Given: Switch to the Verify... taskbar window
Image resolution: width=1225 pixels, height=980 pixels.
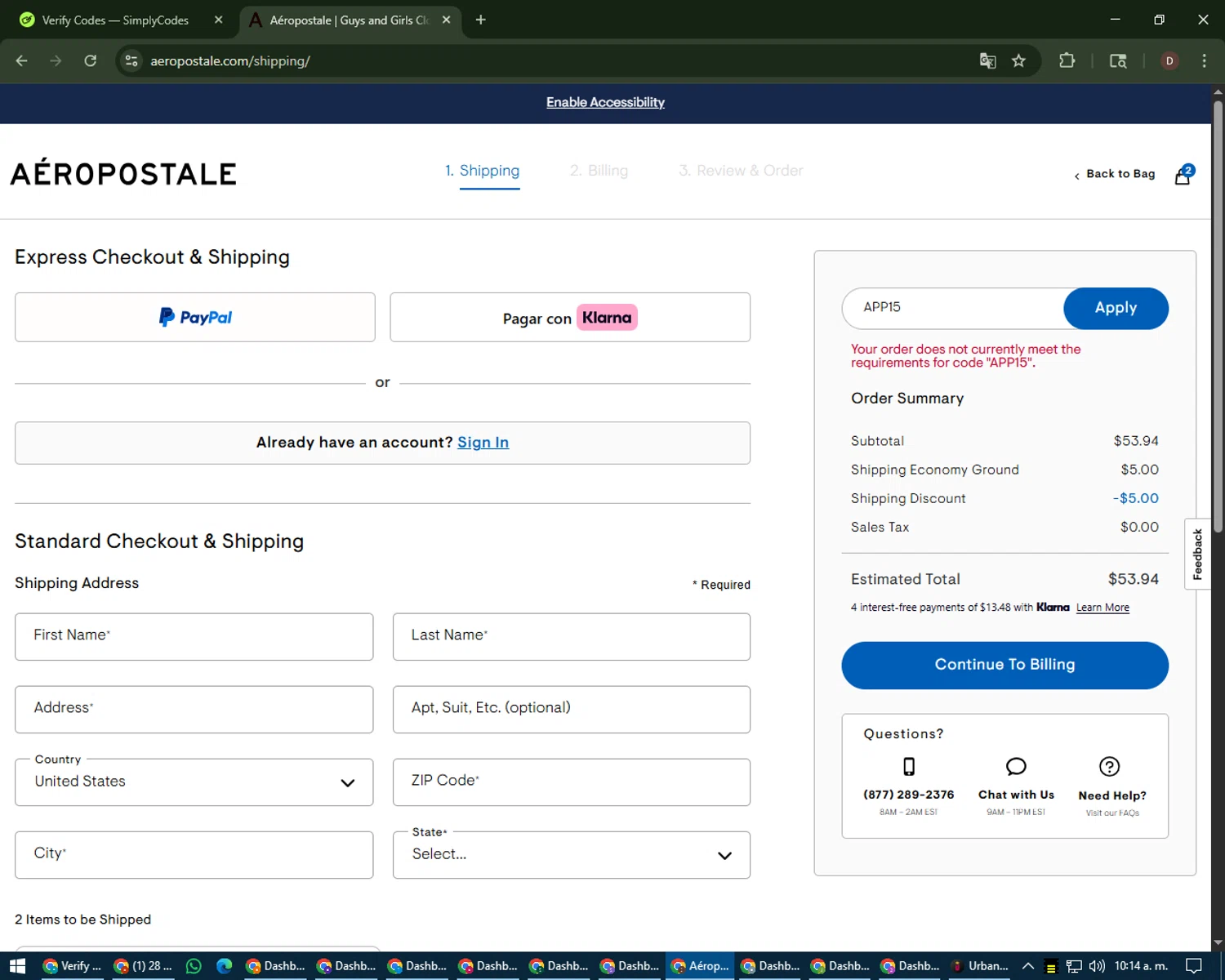Looking at the screenshot, I should point(72,966).
